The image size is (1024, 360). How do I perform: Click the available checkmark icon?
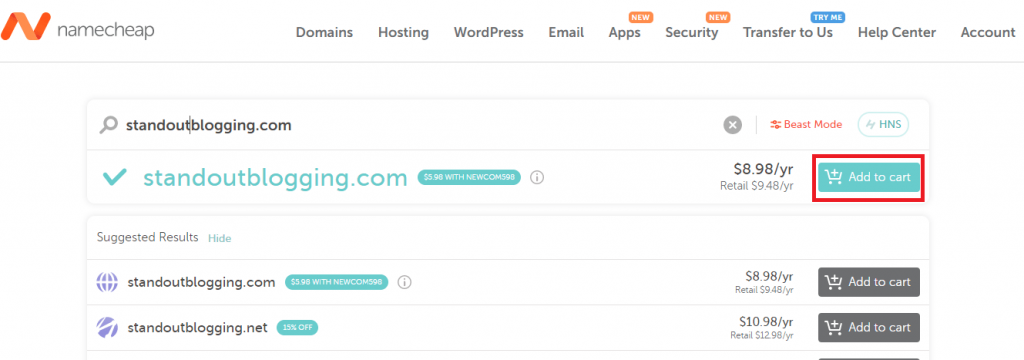click(x=114, y=177)
